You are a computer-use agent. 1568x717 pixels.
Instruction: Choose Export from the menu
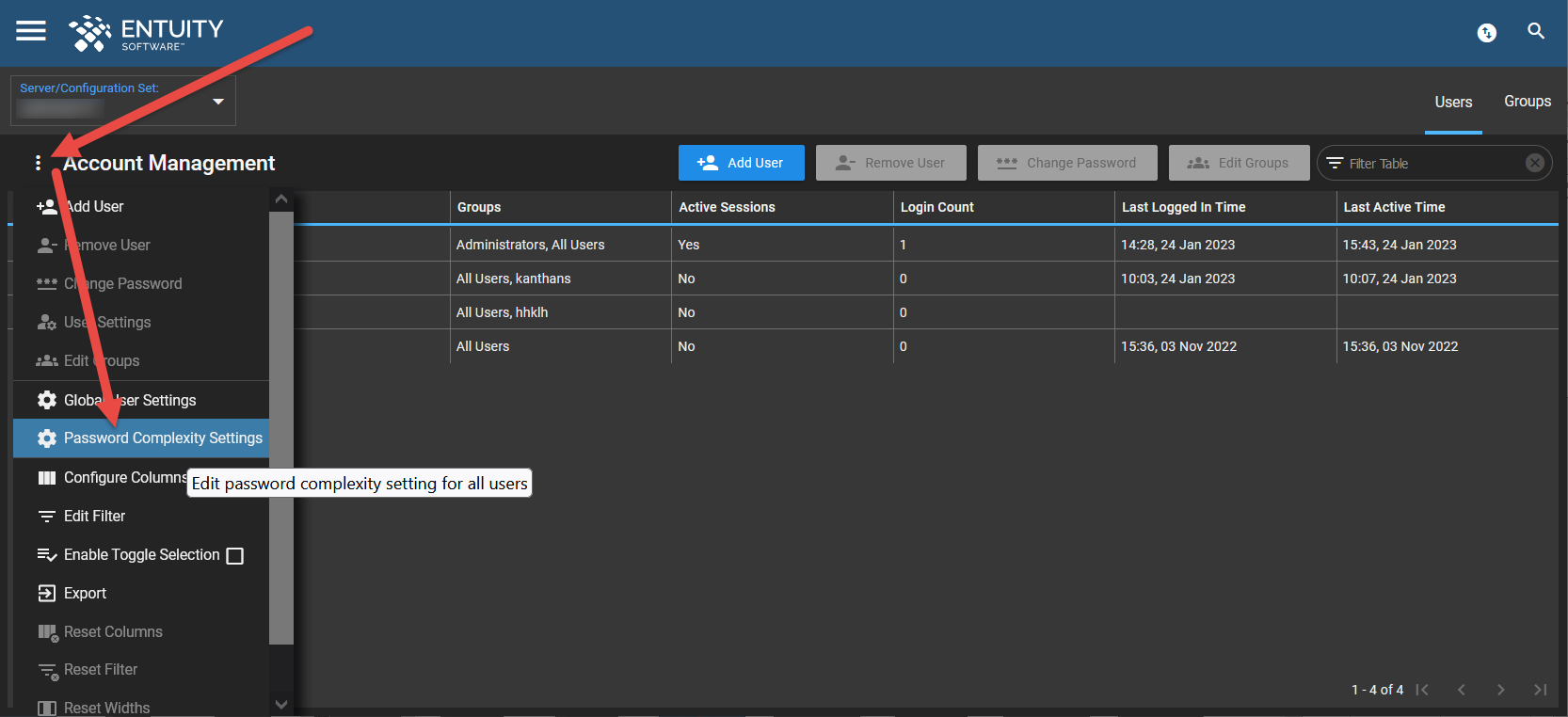tap(141, 593)
